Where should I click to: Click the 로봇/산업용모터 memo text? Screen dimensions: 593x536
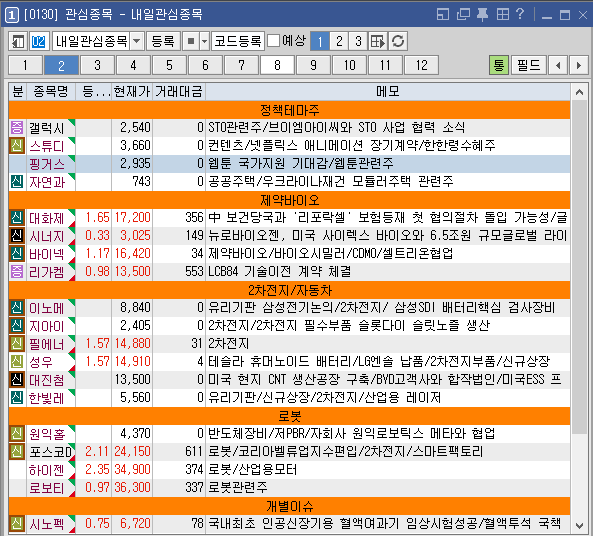click(x=253, y=470)
